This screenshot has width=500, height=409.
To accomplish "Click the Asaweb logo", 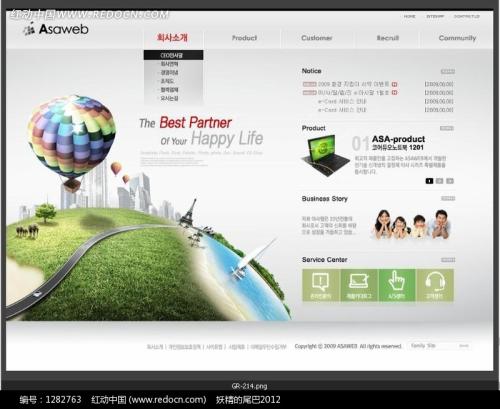I will [x=56, y=29].
